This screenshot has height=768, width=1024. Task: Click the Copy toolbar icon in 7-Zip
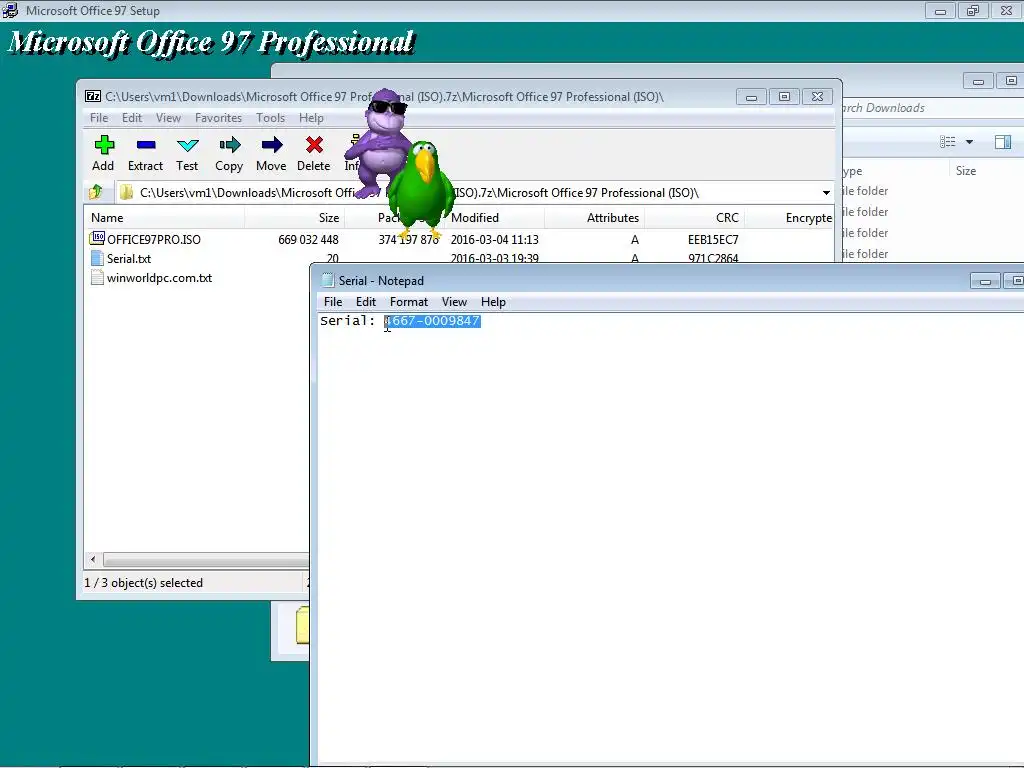229,144
